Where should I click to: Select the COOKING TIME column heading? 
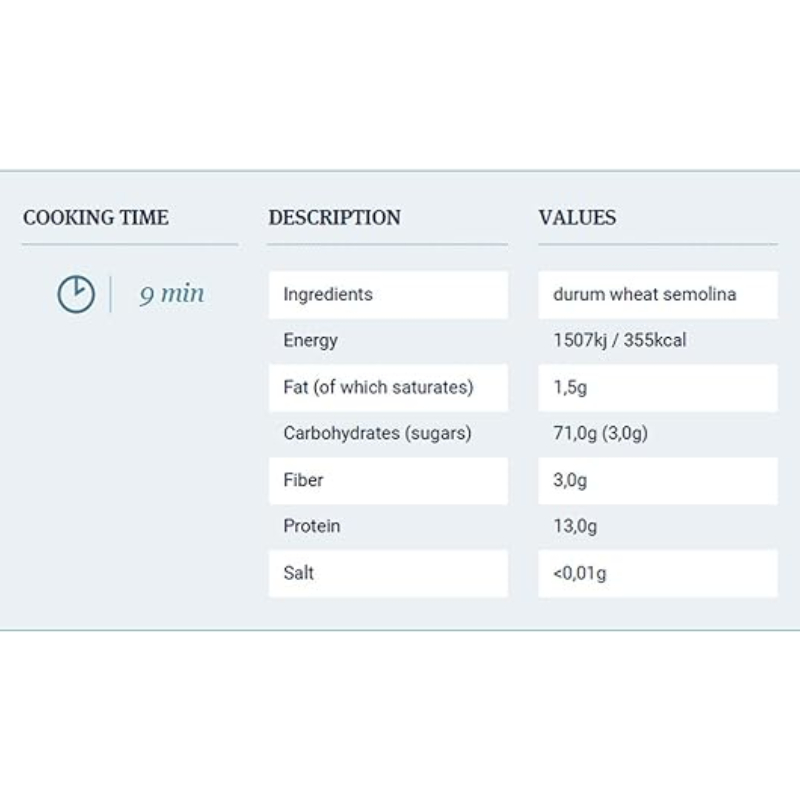click(96, 217)
